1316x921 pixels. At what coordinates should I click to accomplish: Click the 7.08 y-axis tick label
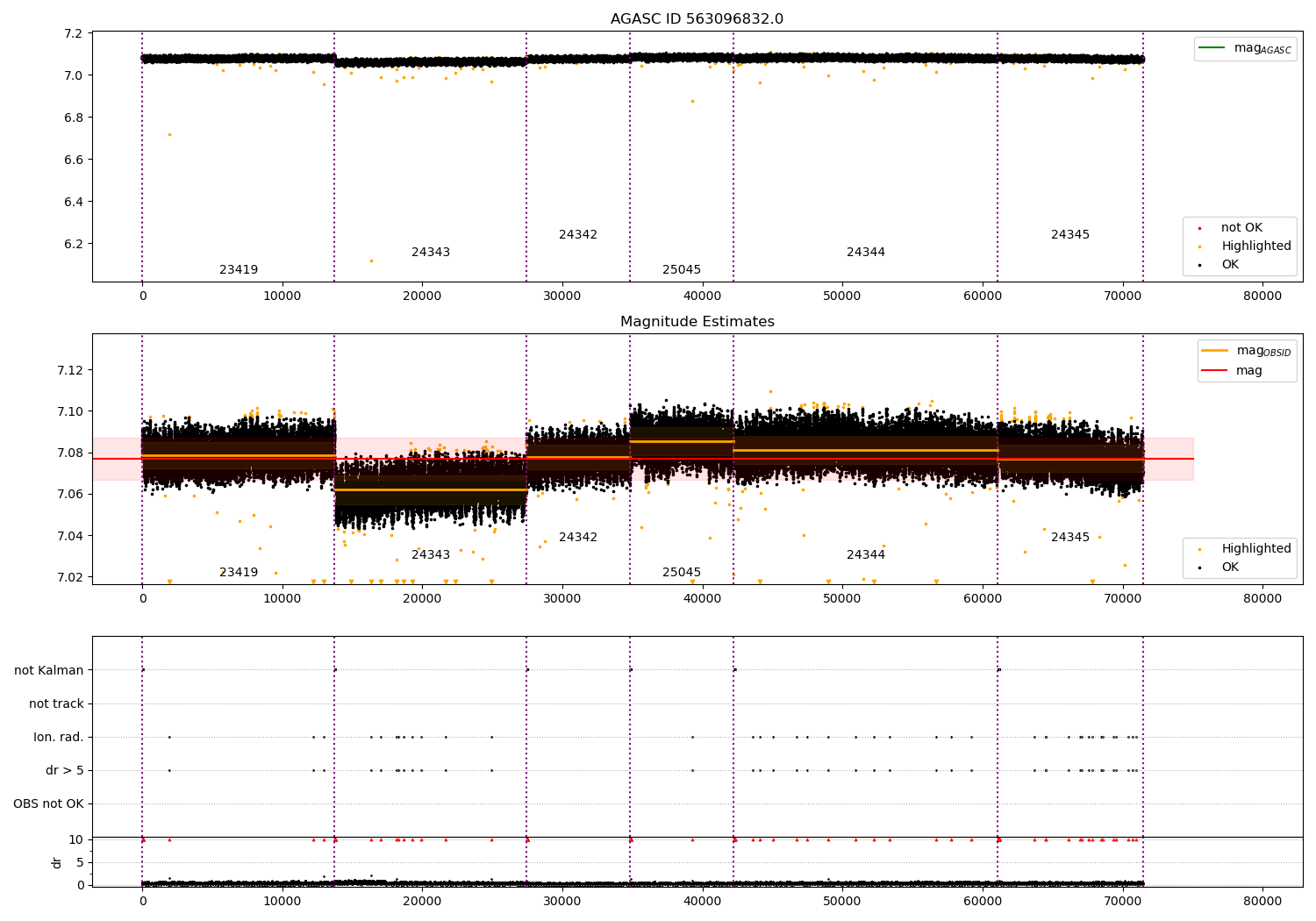tap(70, 453)
